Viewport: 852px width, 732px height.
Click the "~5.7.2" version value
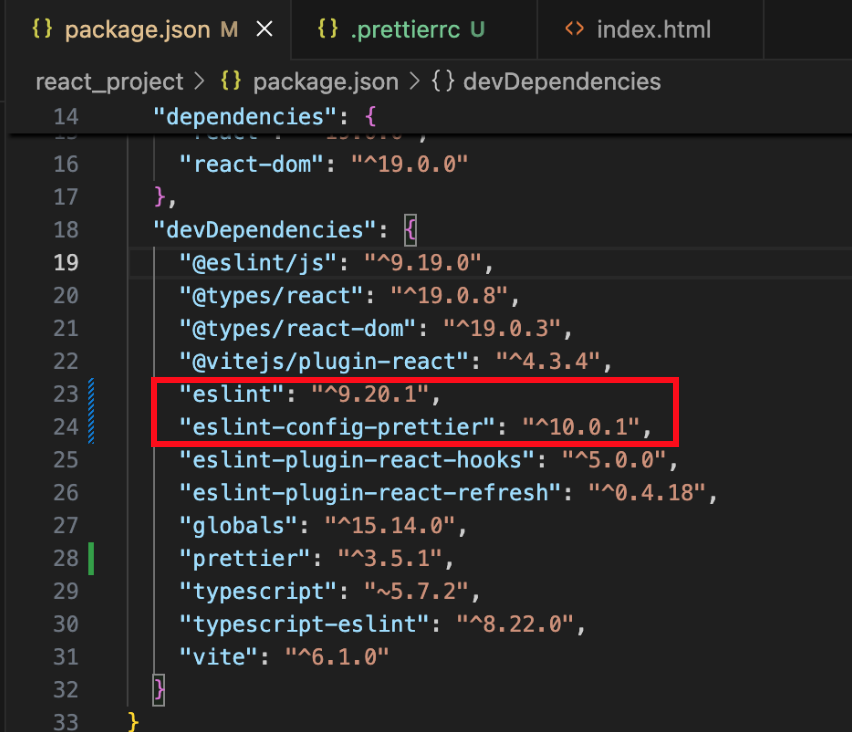tap(417, 591)
